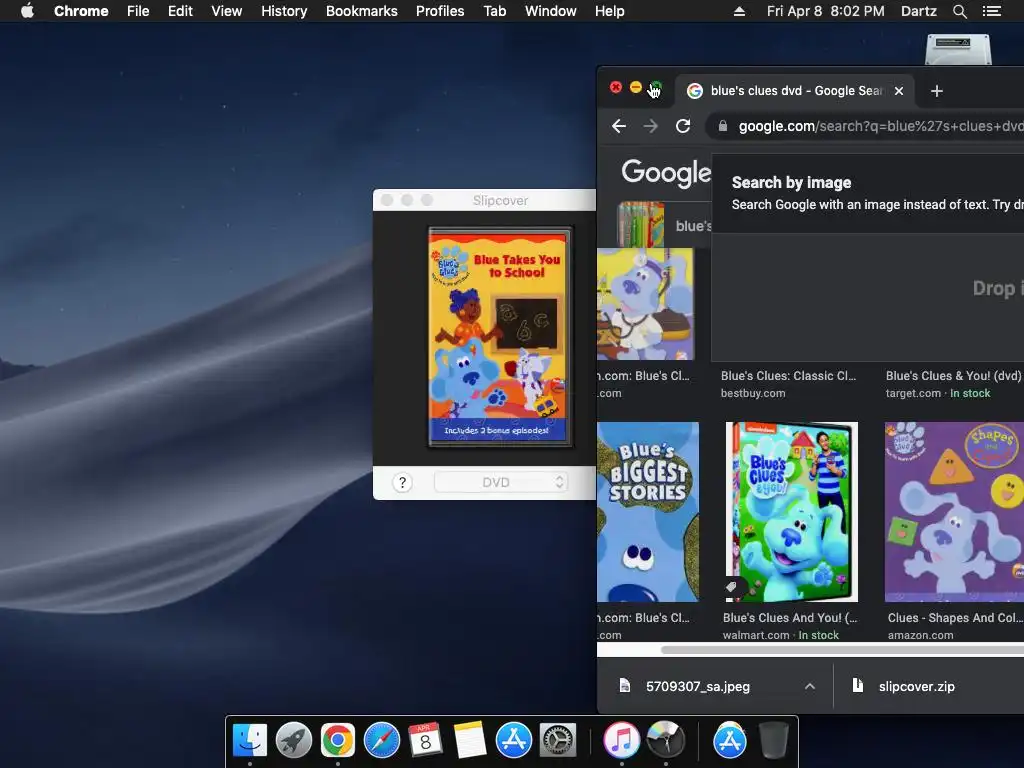Open the Trash in the Dock
The width and height of the screenshot is (1024, 768).
pos(774,740)
